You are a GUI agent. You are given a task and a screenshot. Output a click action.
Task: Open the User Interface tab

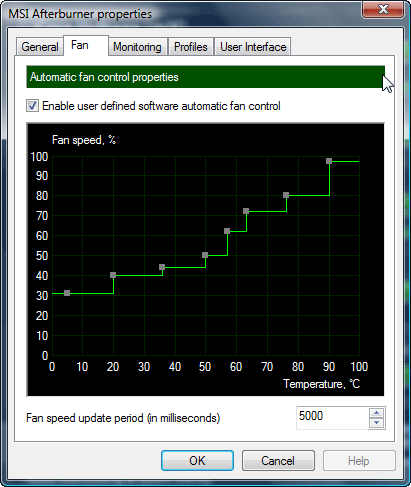pos(253,47)
